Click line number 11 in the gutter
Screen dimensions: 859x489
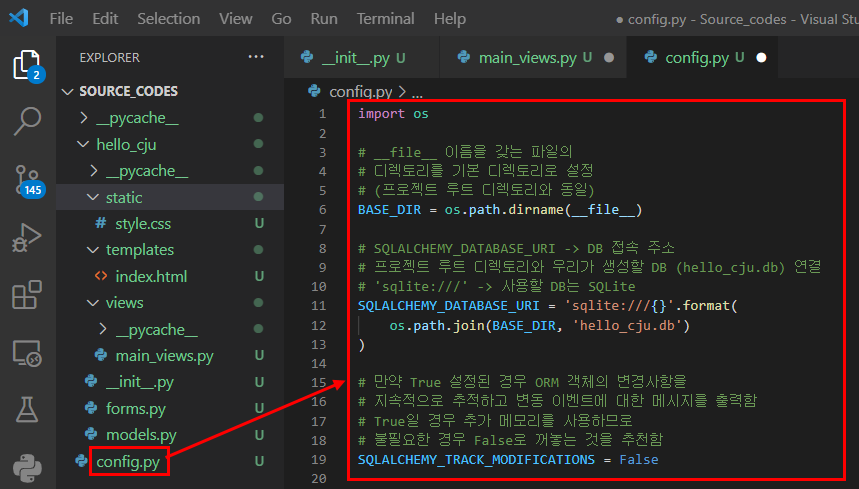tap(319, 306)
